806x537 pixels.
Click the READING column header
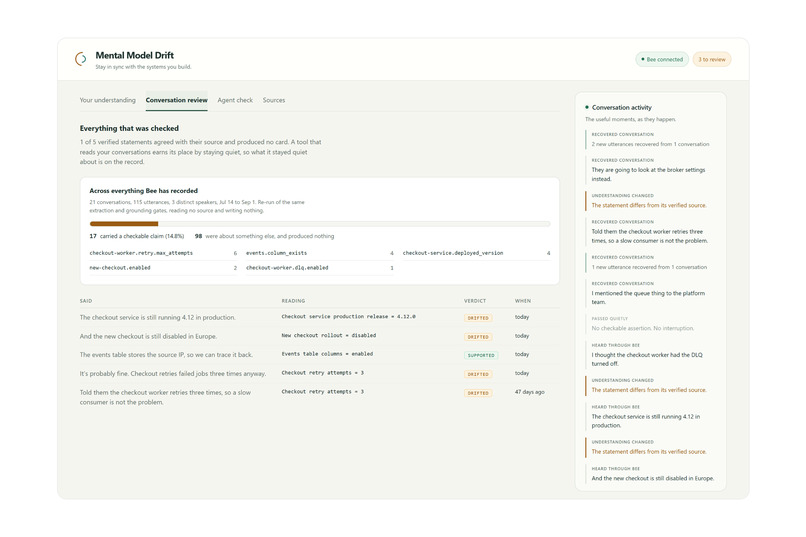tap(293, 301)
